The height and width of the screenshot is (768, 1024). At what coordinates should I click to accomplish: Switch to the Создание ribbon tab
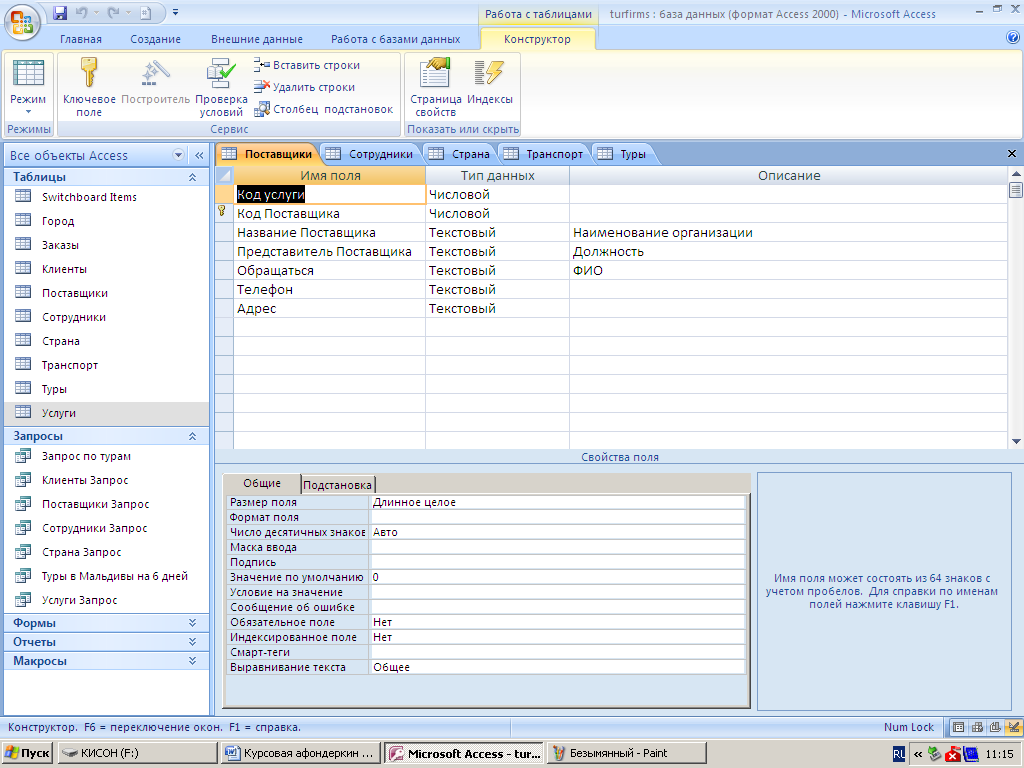[155, 39]
